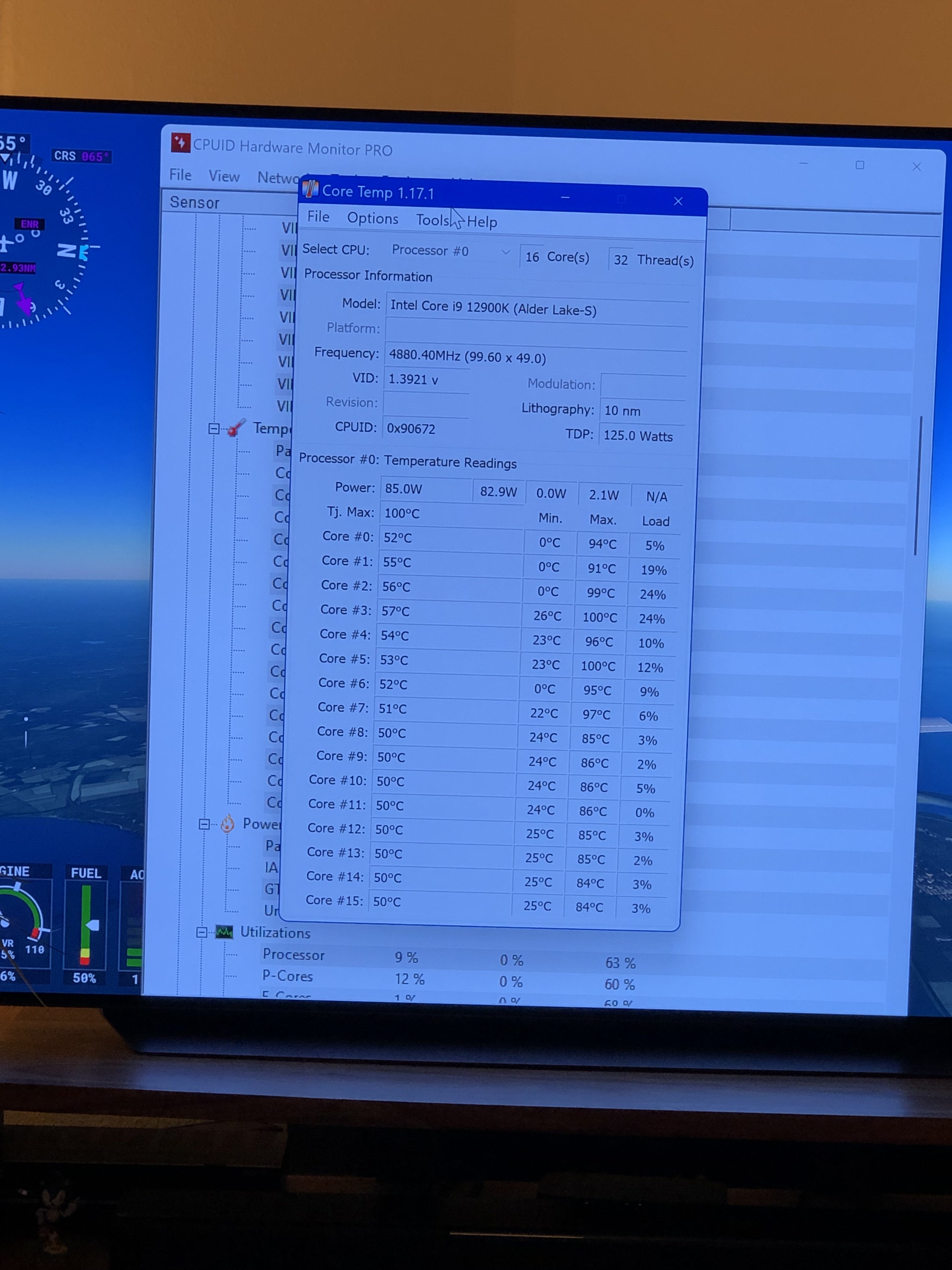Collapse the Temperatures tree node
The width and height of the screenshot is (952, 1270).
pyautogui.click(x=213, y=428)
